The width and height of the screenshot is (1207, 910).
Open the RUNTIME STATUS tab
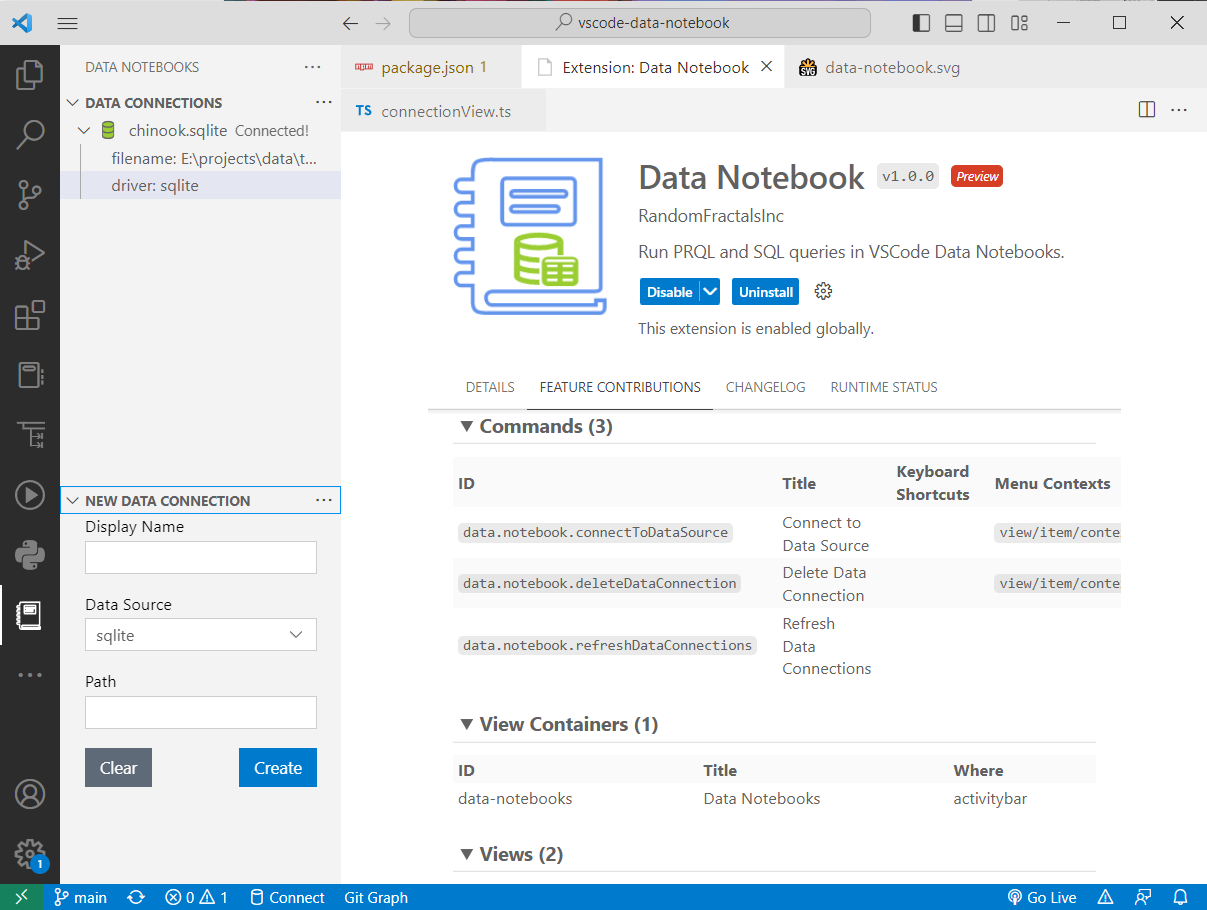(x=884, y=387)
